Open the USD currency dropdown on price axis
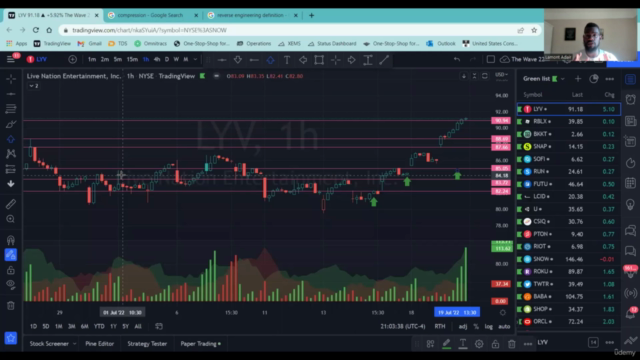The image size is (640, 360). (501, 75)
